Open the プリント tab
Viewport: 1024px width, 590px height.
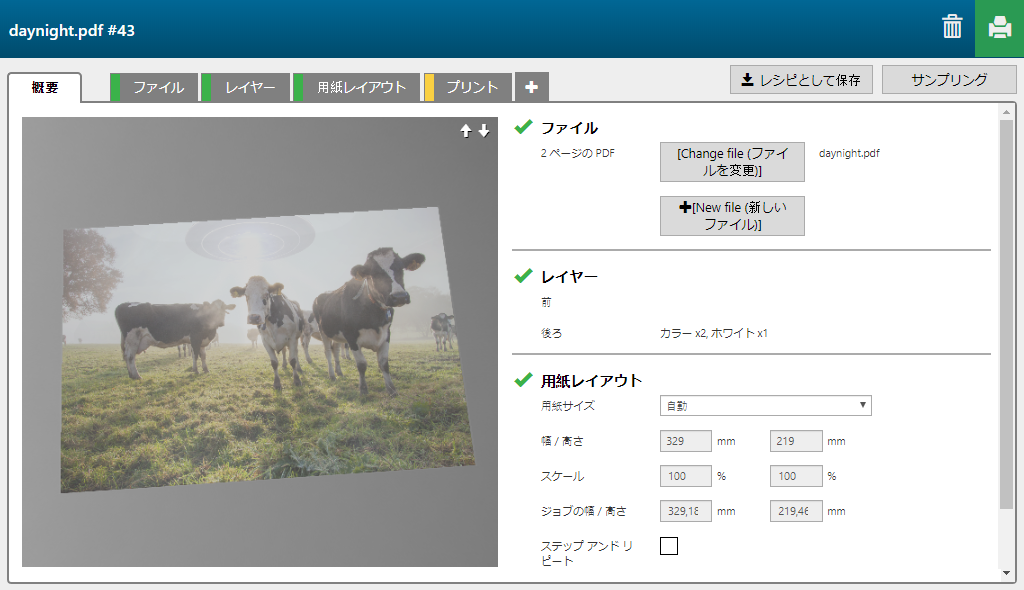click(x=468, y=88)
